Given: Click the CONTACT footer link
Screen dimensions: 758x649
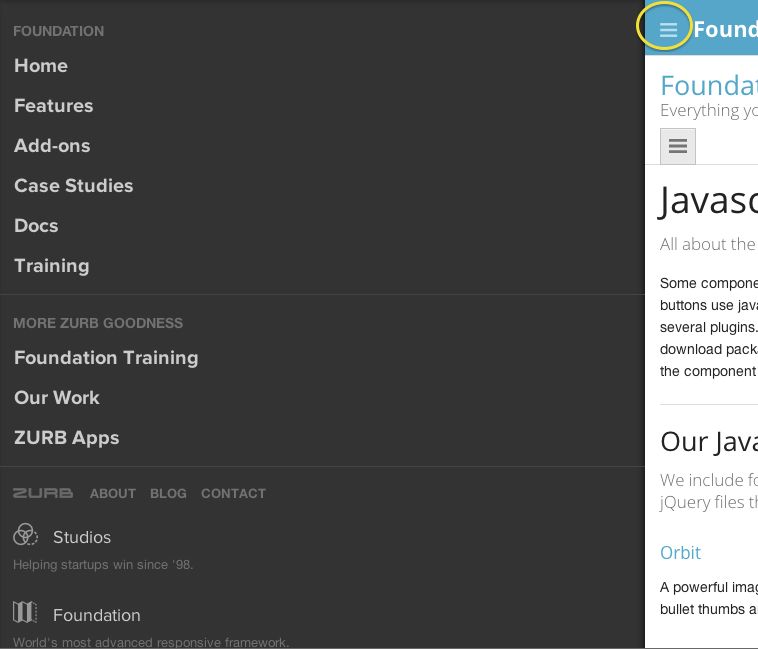Looking at the screenshot, I should coord(233,493).
